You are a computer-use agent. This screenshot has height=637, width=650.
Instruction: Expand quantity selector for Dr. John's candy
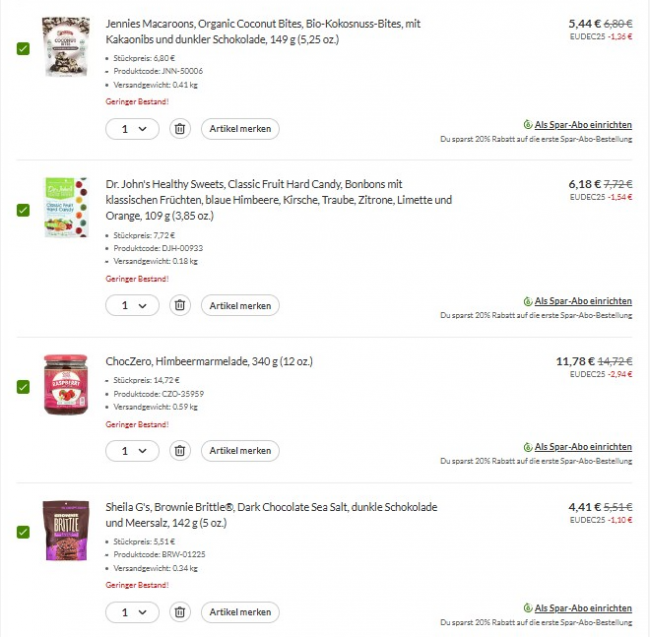pyautogui.click(x=132, y=305)
